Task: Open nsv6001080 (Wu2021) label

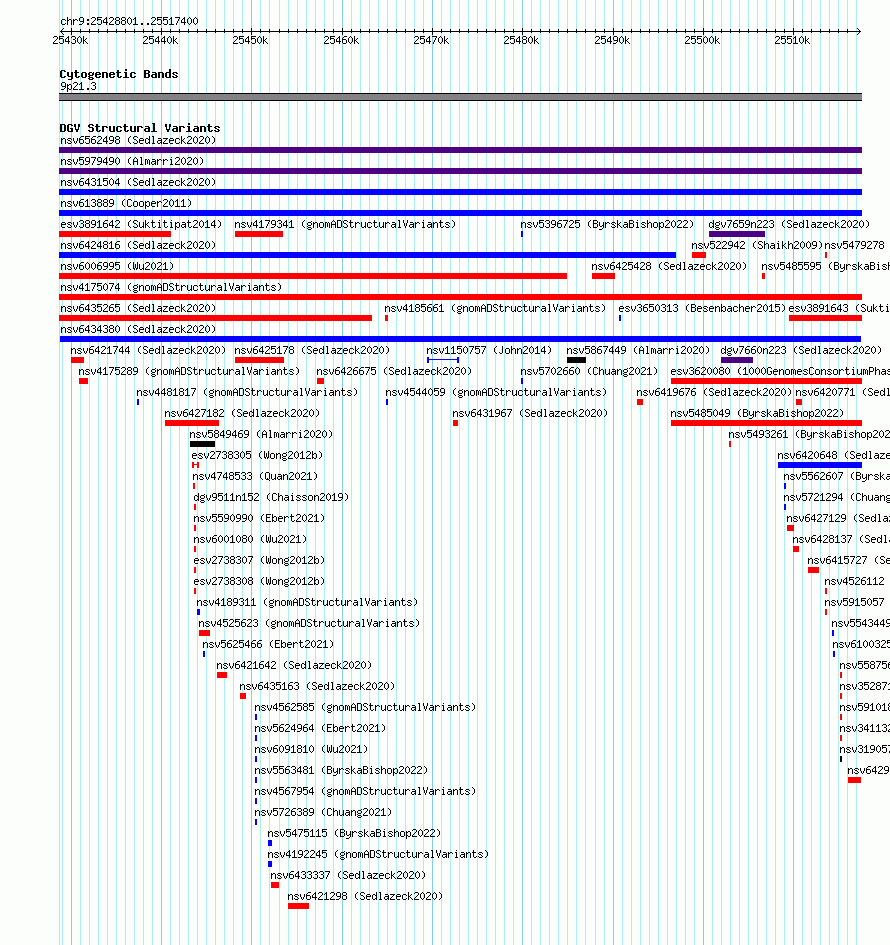Action: (x=250, y=539)
